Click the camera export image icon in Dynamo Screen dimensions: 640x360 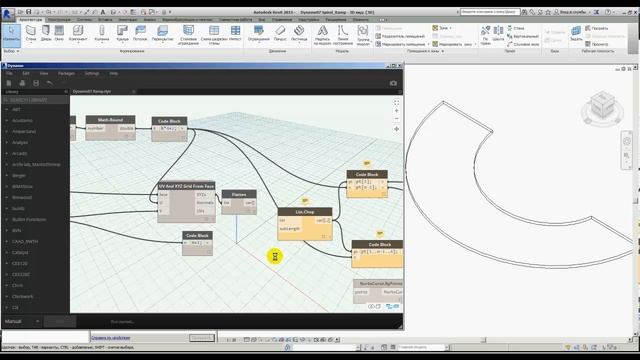[393, 83]
